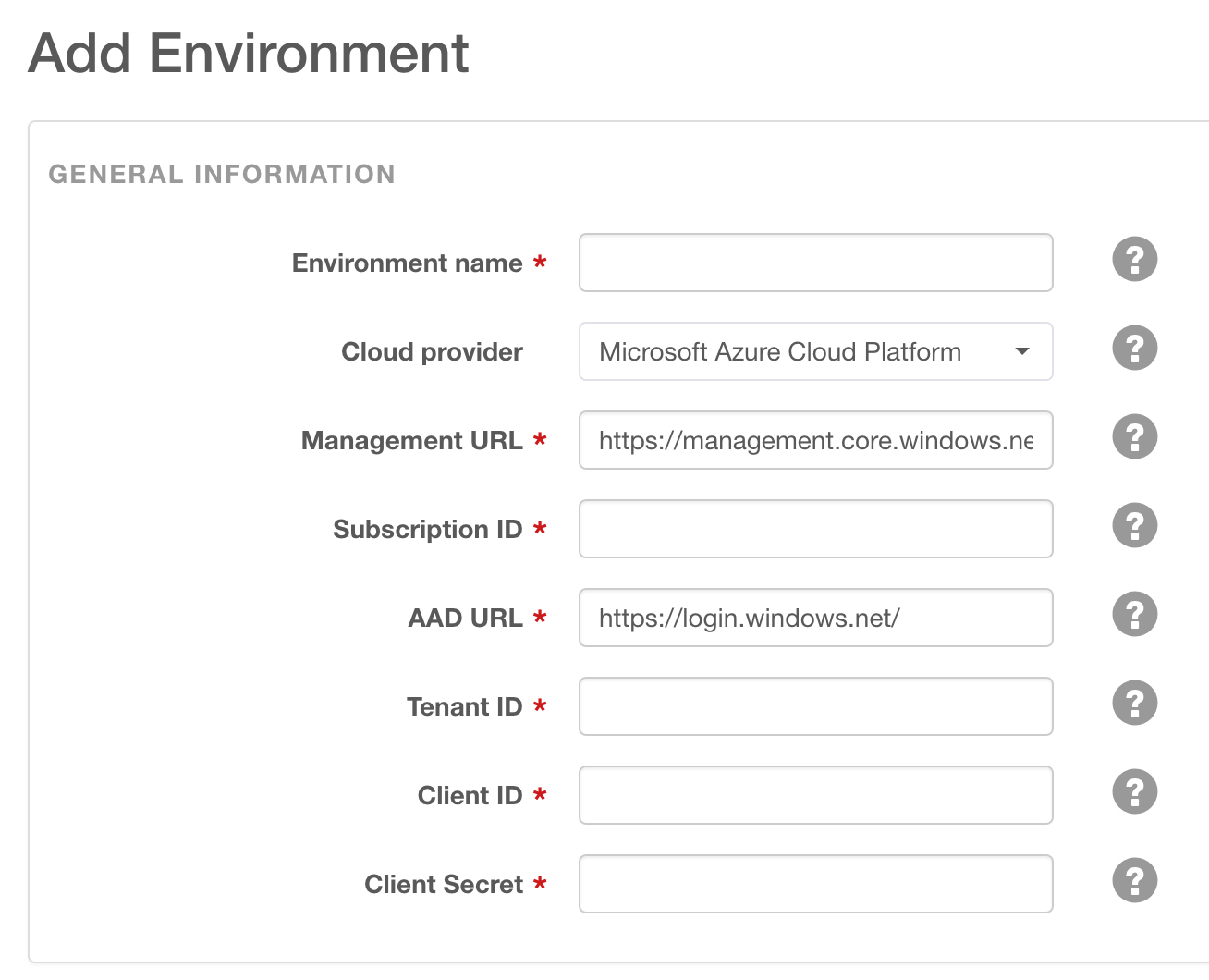Click into the Management URL input box
Image resolution: width=1209 pixels, height=980 pixels.
[x=815, y=440]
